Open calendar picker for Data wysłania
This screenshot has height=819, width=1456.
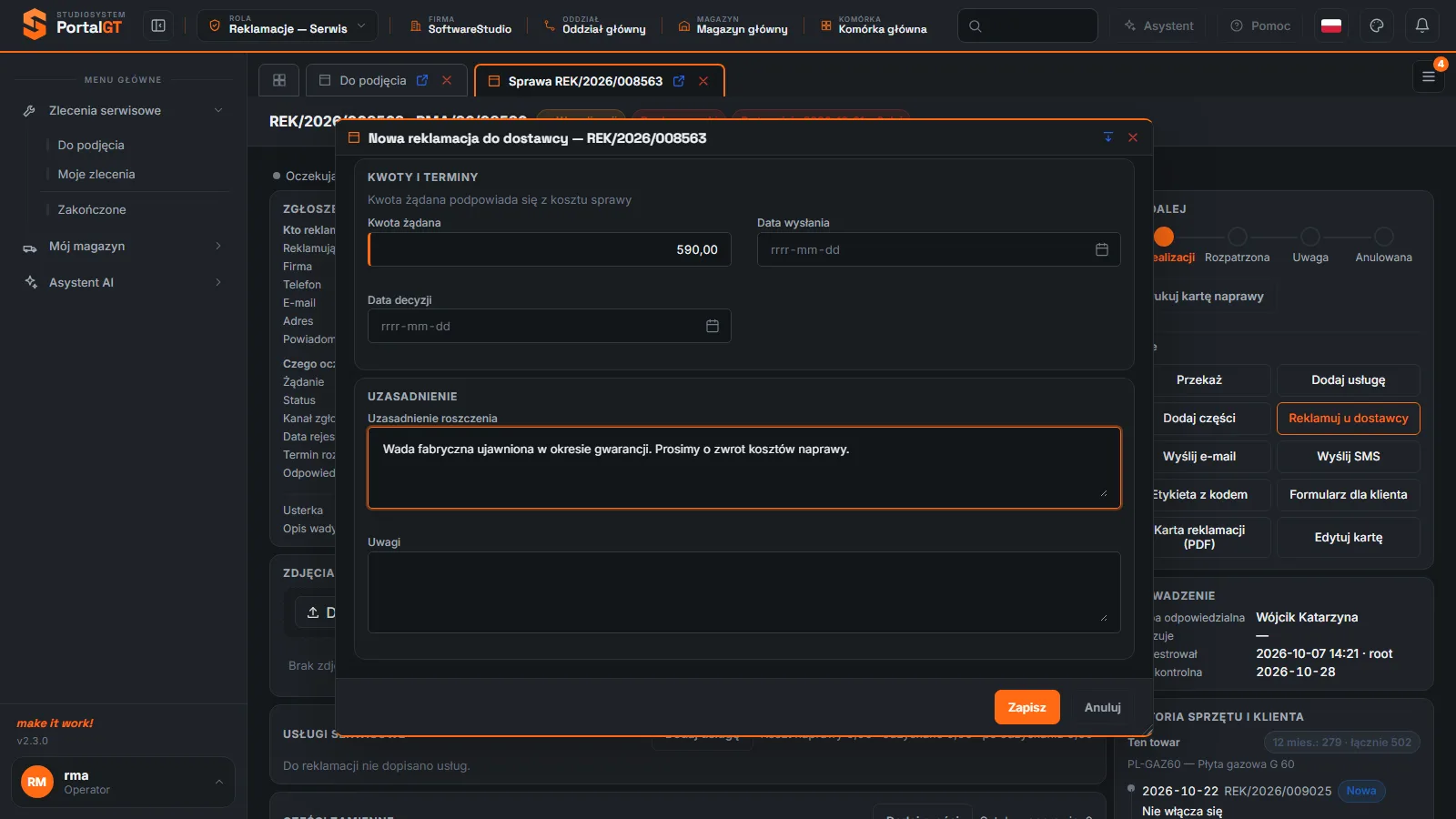click(x=1102, y=249)
